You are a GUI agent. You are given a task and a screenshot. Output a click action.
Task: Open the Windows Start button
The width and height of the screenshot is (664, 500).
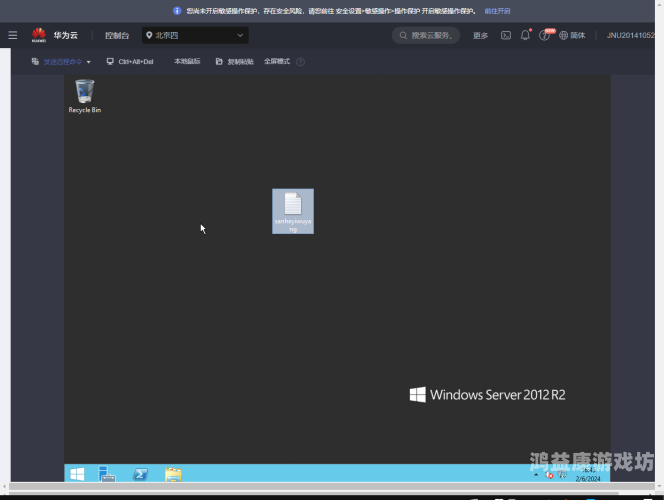pos(77,474)
